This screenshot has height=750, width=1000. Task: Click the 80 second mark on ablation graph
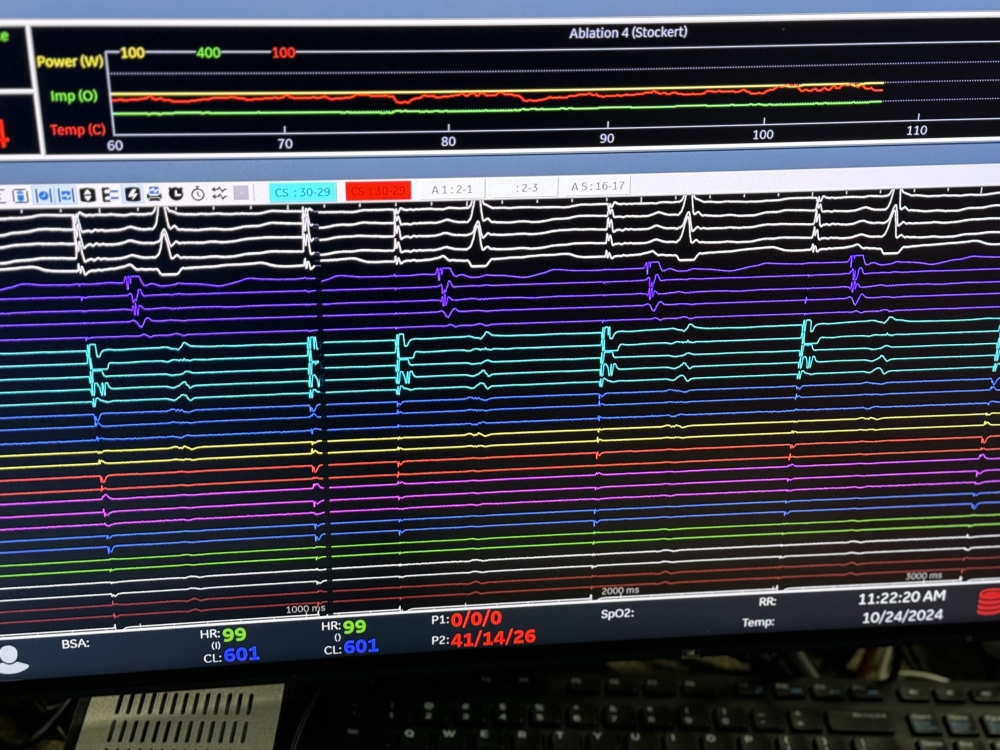[x=448, y=141]
